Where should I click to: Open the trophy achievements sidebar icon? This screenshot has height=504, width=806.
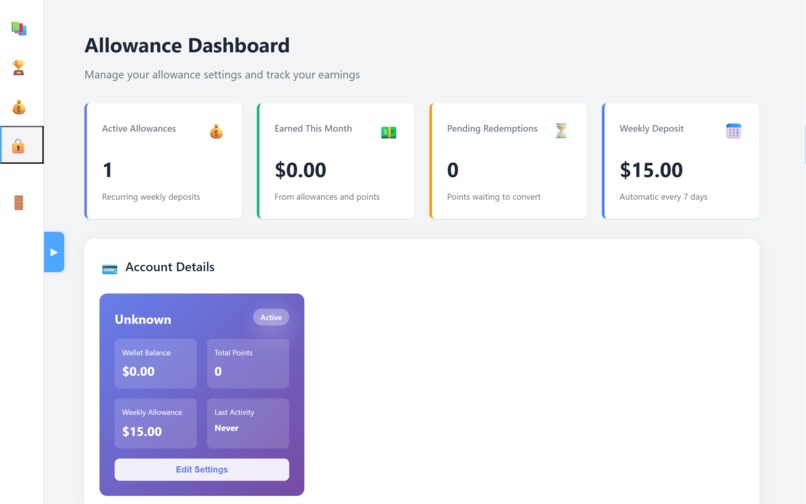[x=19, y=67]
